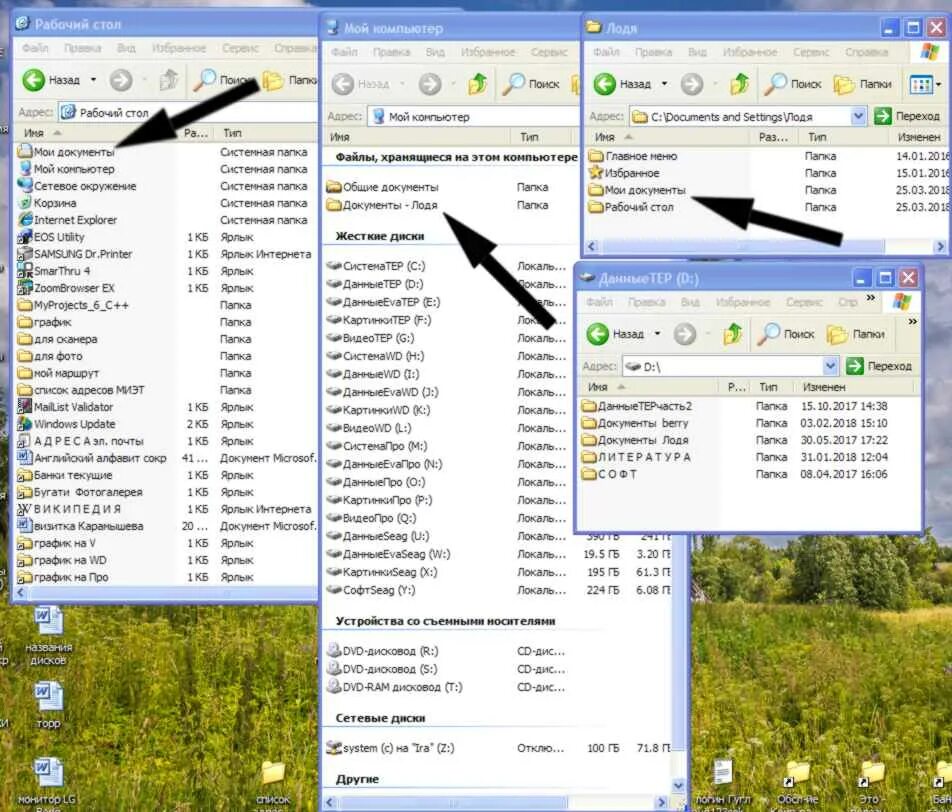952x812 pixels.
Task: Open Back history dropdown in ДанныеТЕР (D:) window
Action: pos(657,333)
